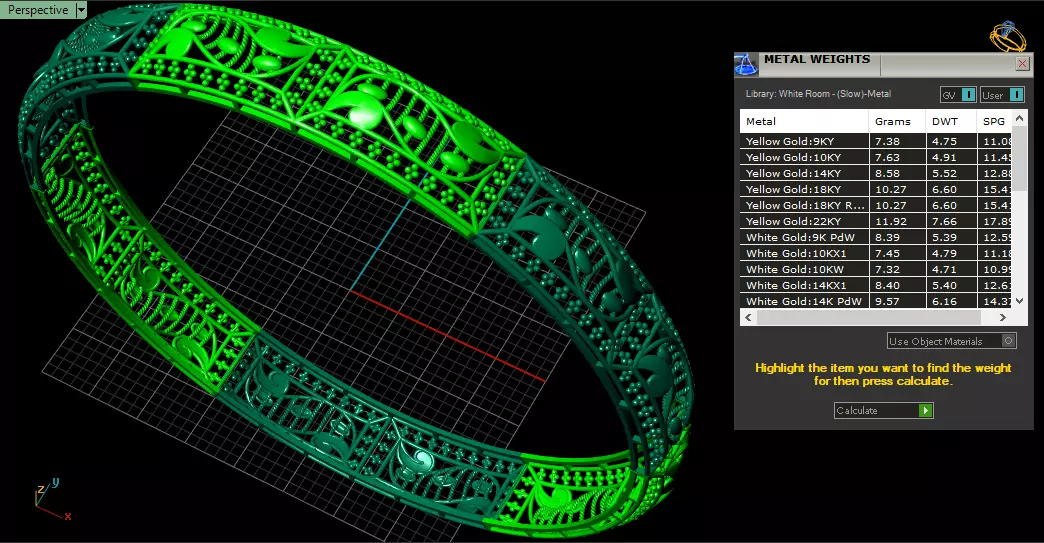This screenshot has height=543, width=1044.
Task: Select the Yellow Gold:9KY row
Action: tap(876, 141)
